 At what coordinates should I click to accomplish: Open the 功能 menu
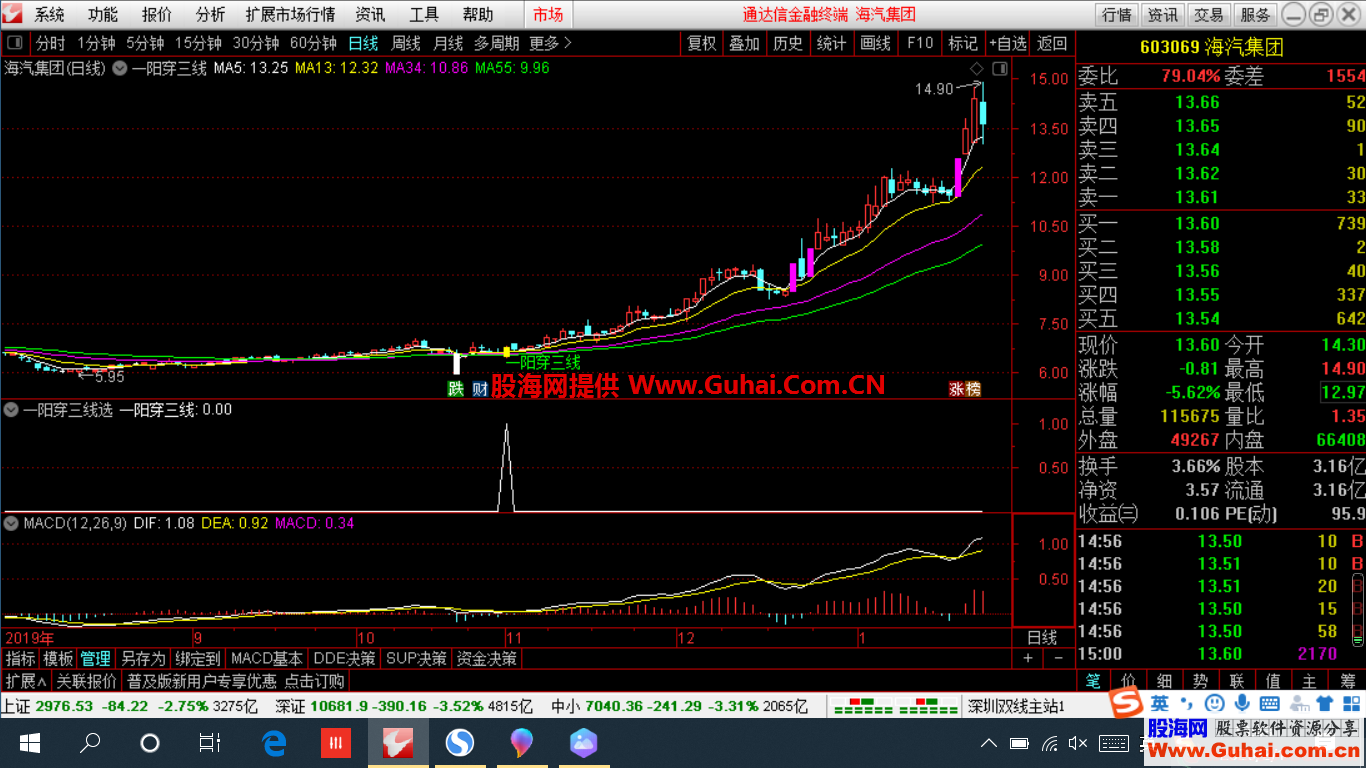pyautogui.click(x=102, y=15)
